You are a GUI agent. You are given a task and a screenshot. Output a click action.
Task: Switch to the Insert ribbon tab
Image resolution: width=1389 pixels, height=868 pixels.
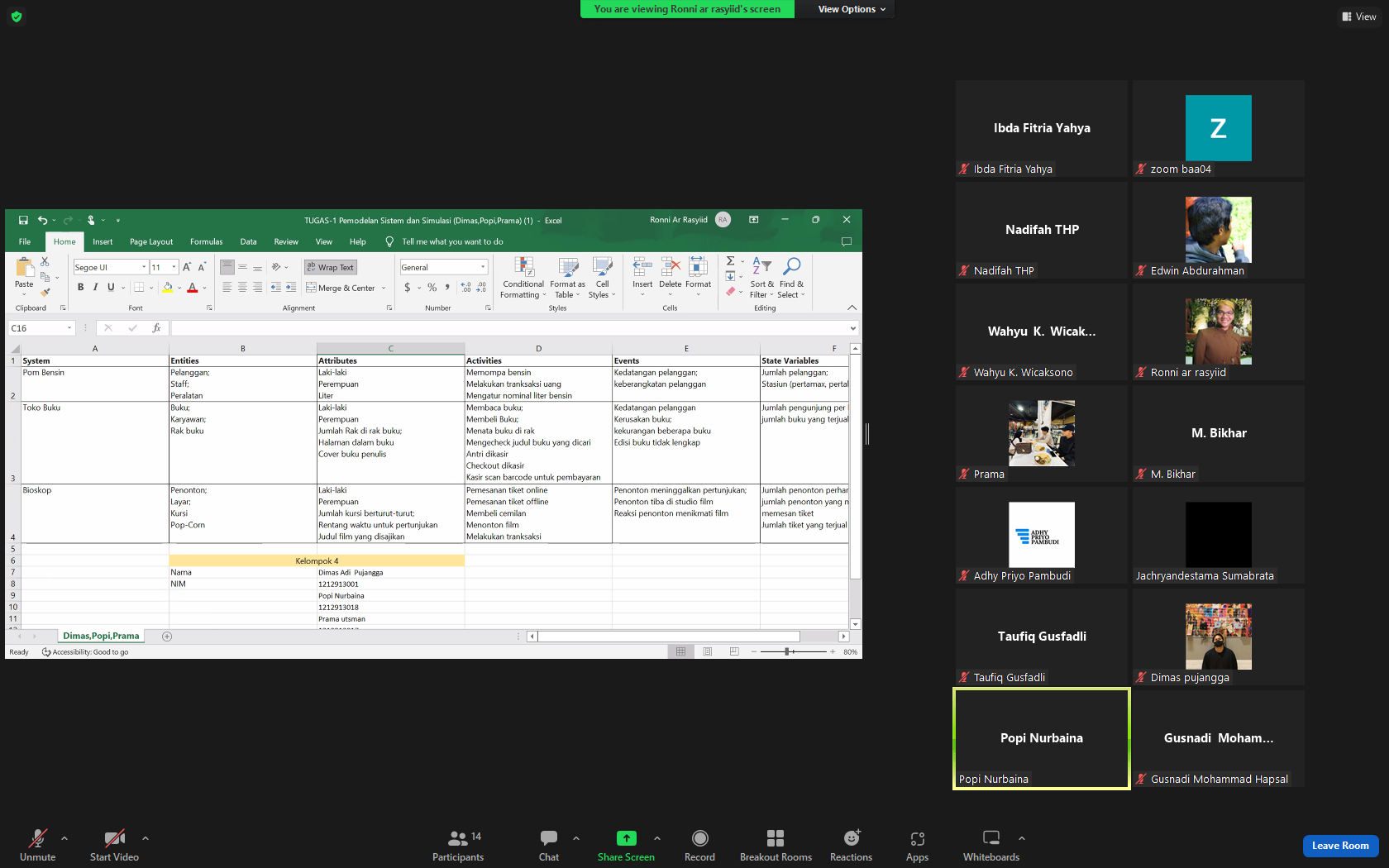103,242
